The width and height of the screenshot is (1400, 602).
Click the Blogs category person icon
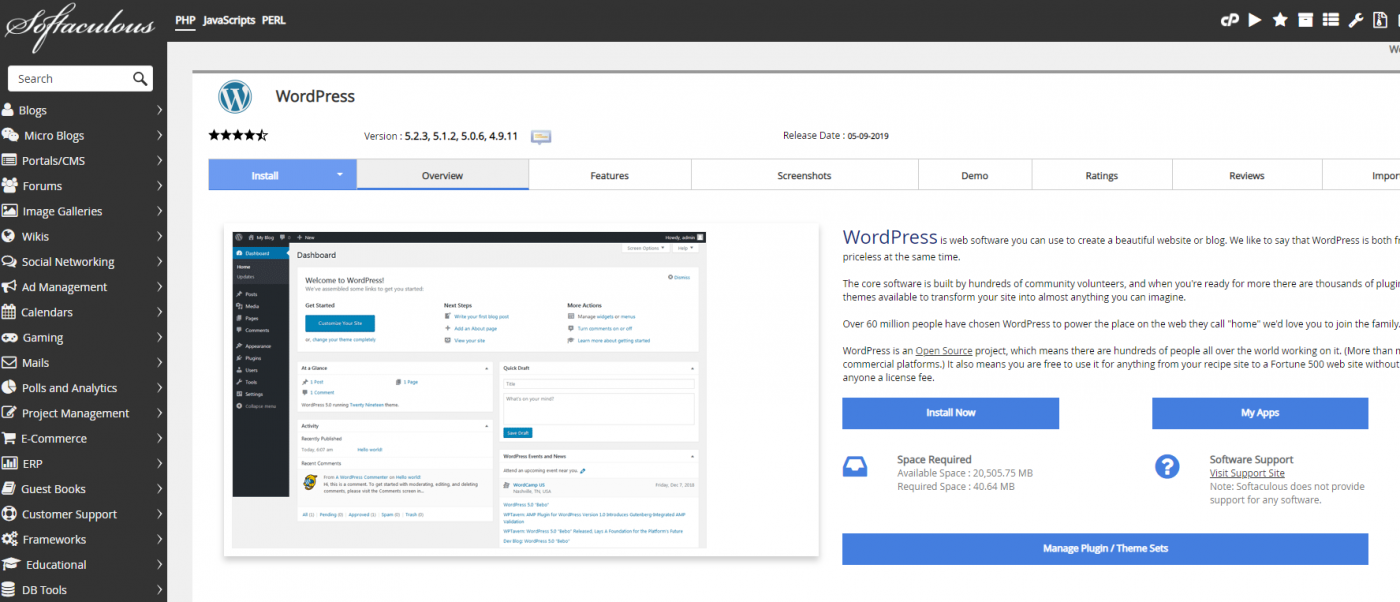click(x=8, y=110)
